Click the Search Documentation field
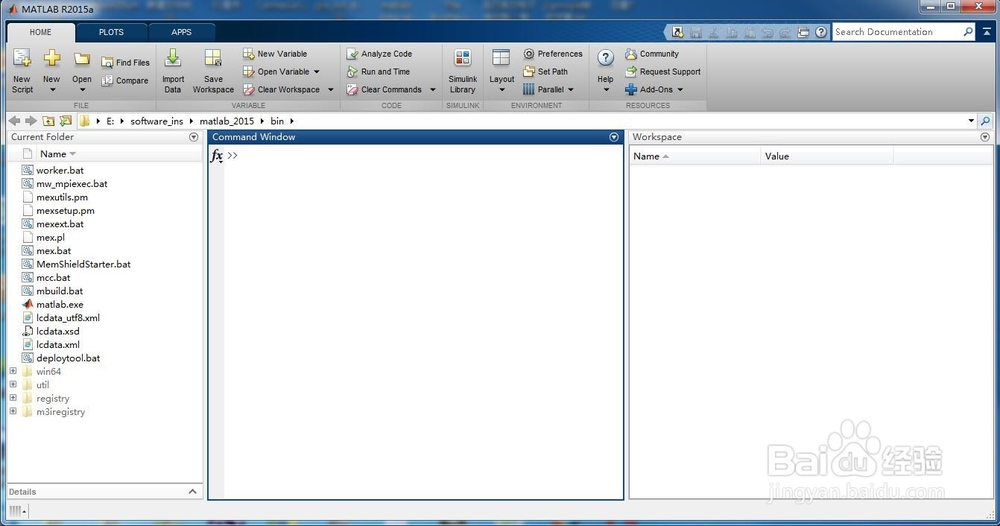 897,32
